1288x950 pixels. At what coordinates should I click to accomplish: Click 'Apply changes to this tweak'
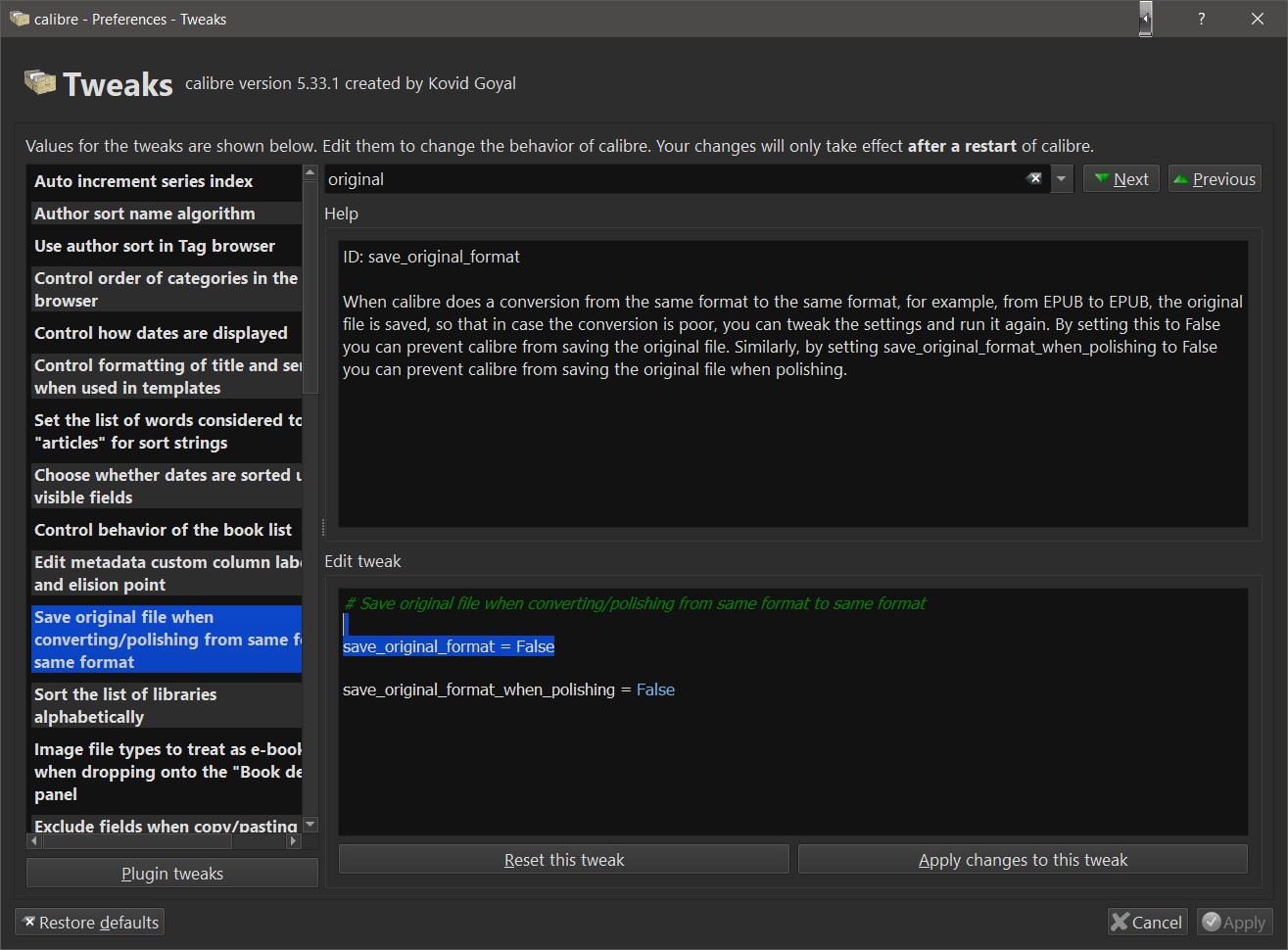click(x=1023, y=860)
